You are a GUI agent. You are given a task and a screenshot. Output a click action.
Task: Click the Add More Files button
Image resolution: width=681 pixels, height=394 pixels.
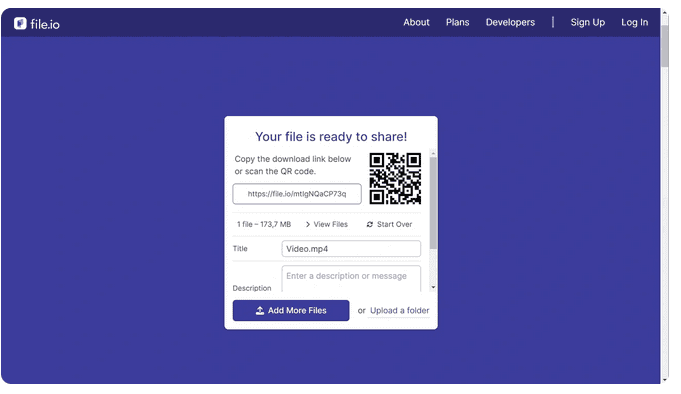[x=291, y=311]
